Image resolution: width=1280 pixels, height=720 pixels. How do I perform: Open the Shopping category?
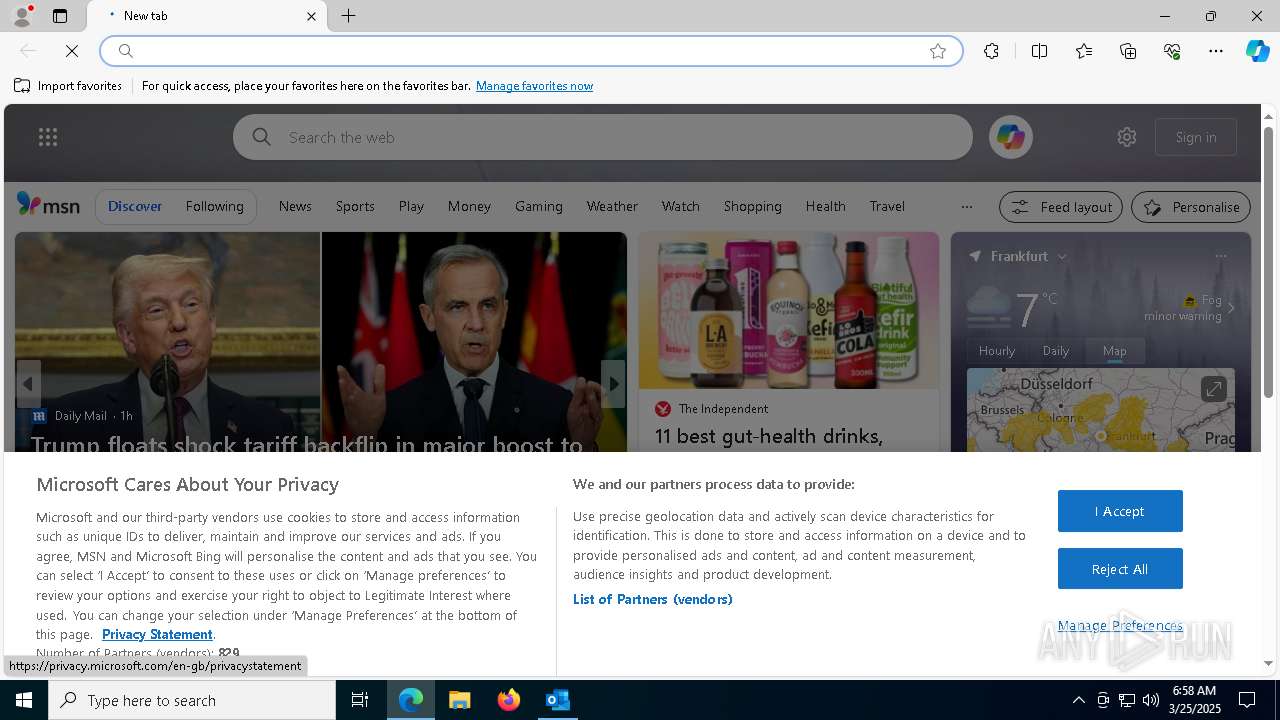[x=752, y=206]
